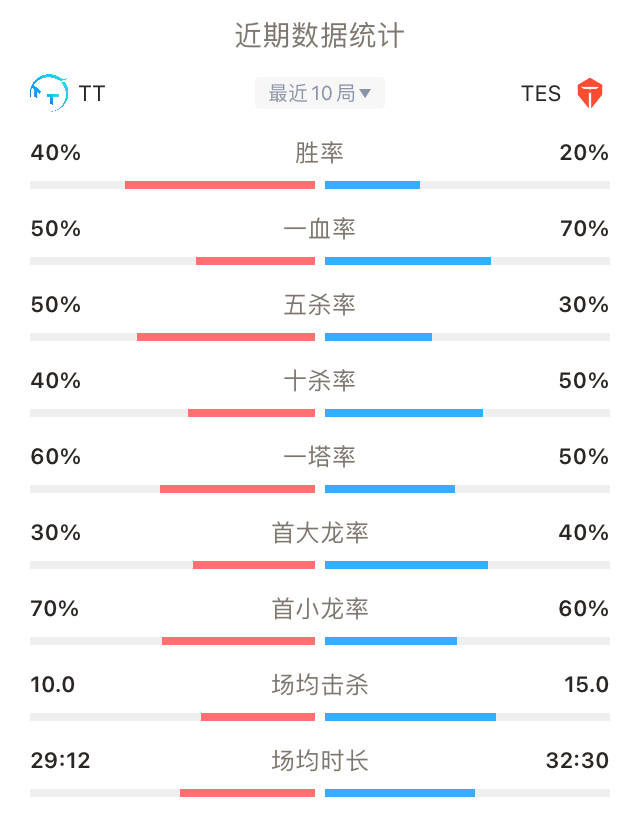Select the TT team name label
Image resolution: width=640 pixels, height=817 pixels.
point(92,94)
